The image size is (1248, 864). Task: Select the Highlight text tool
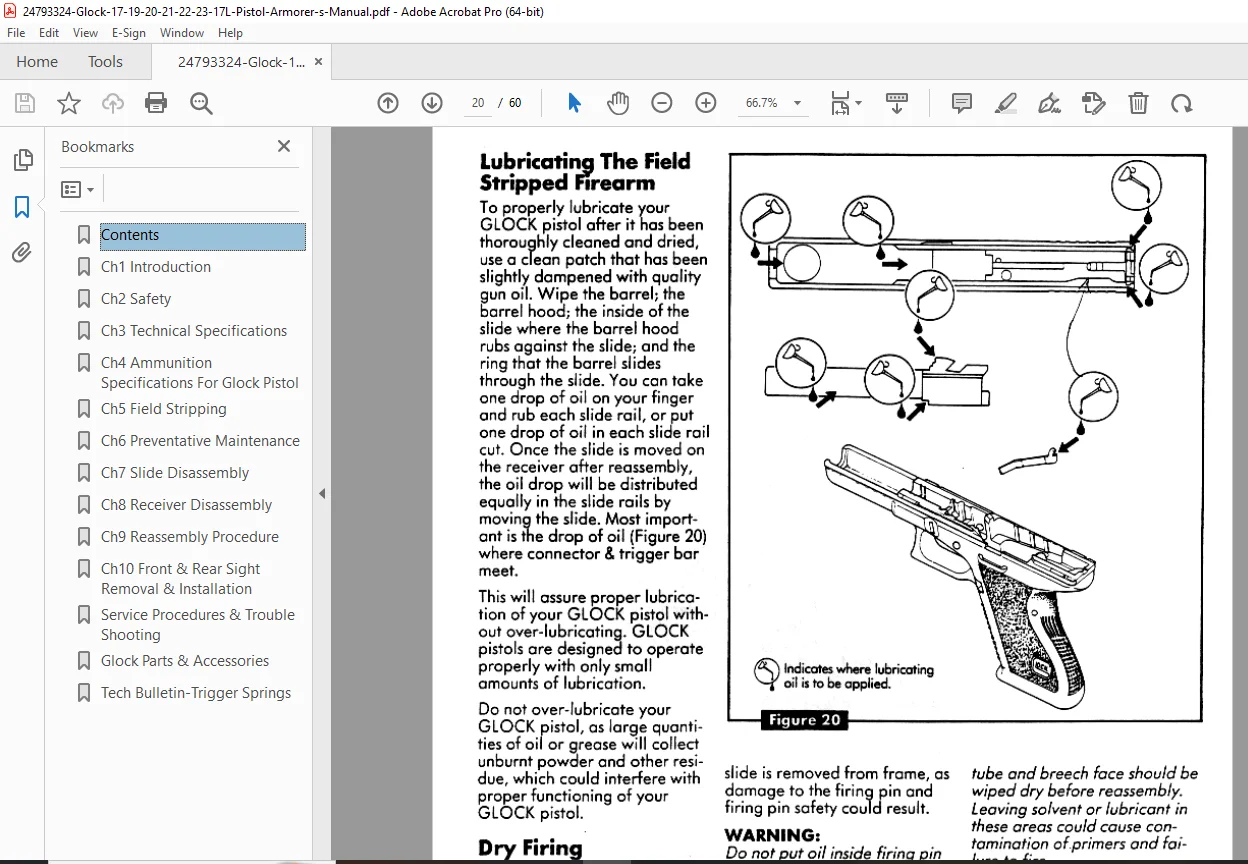coord(1006,103)
